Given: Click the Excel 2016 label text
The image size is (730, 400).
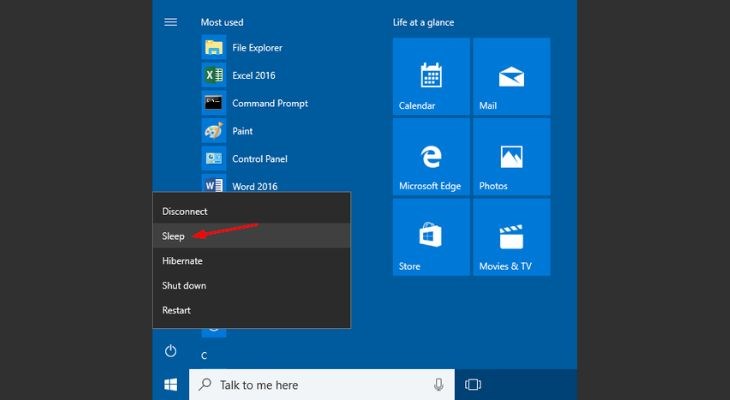Looking at the screenshot, I should [x=254, y=75].
